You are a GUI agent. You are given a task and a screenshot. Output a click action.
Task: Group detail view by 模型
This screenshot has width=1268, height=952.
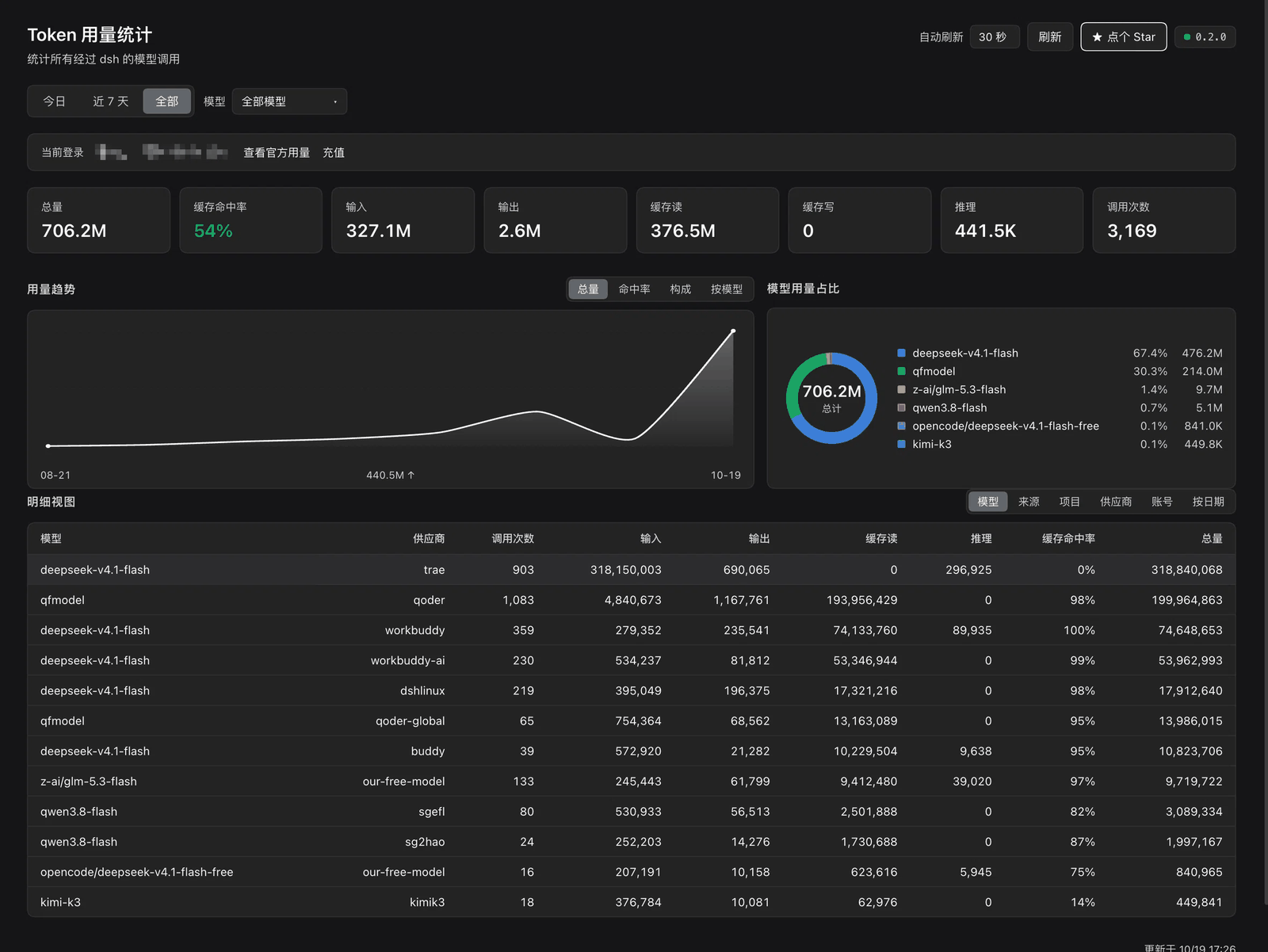pyautogui.click(x=988, y=502)
